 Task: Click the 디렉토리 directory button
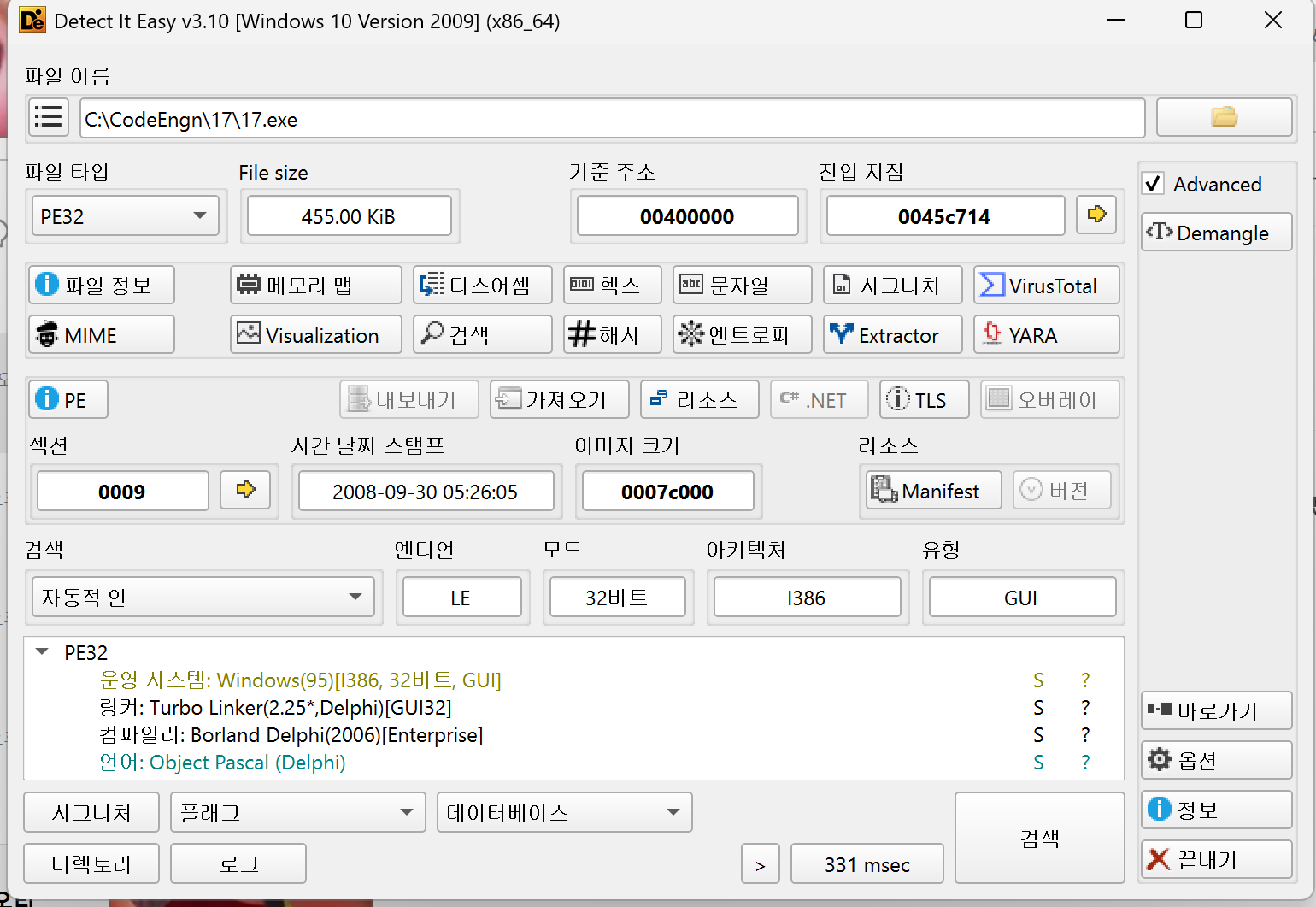point(91,863)
